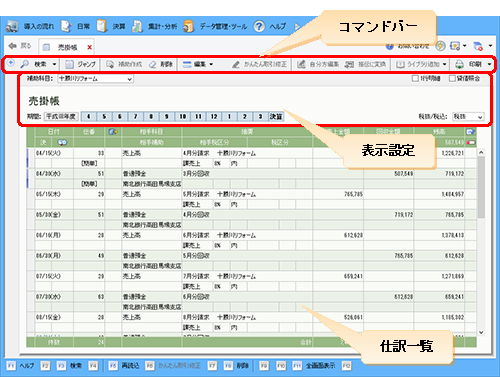Image resolution: width=500 pixels, height=377 pixels.
Task: Click the 検索 magnifier icon in command bar
Action: 25,64
